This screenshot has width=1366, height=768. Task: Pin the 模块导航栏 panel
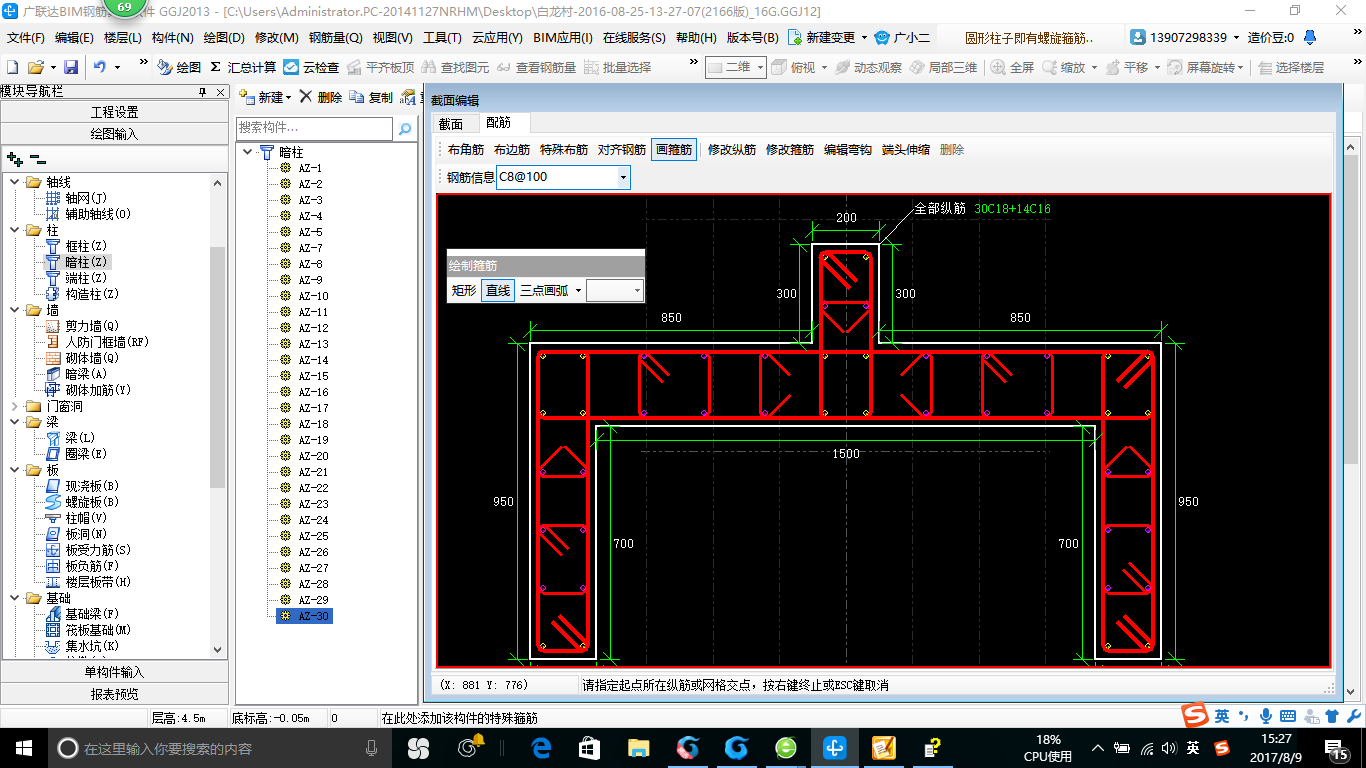(202, 92)
